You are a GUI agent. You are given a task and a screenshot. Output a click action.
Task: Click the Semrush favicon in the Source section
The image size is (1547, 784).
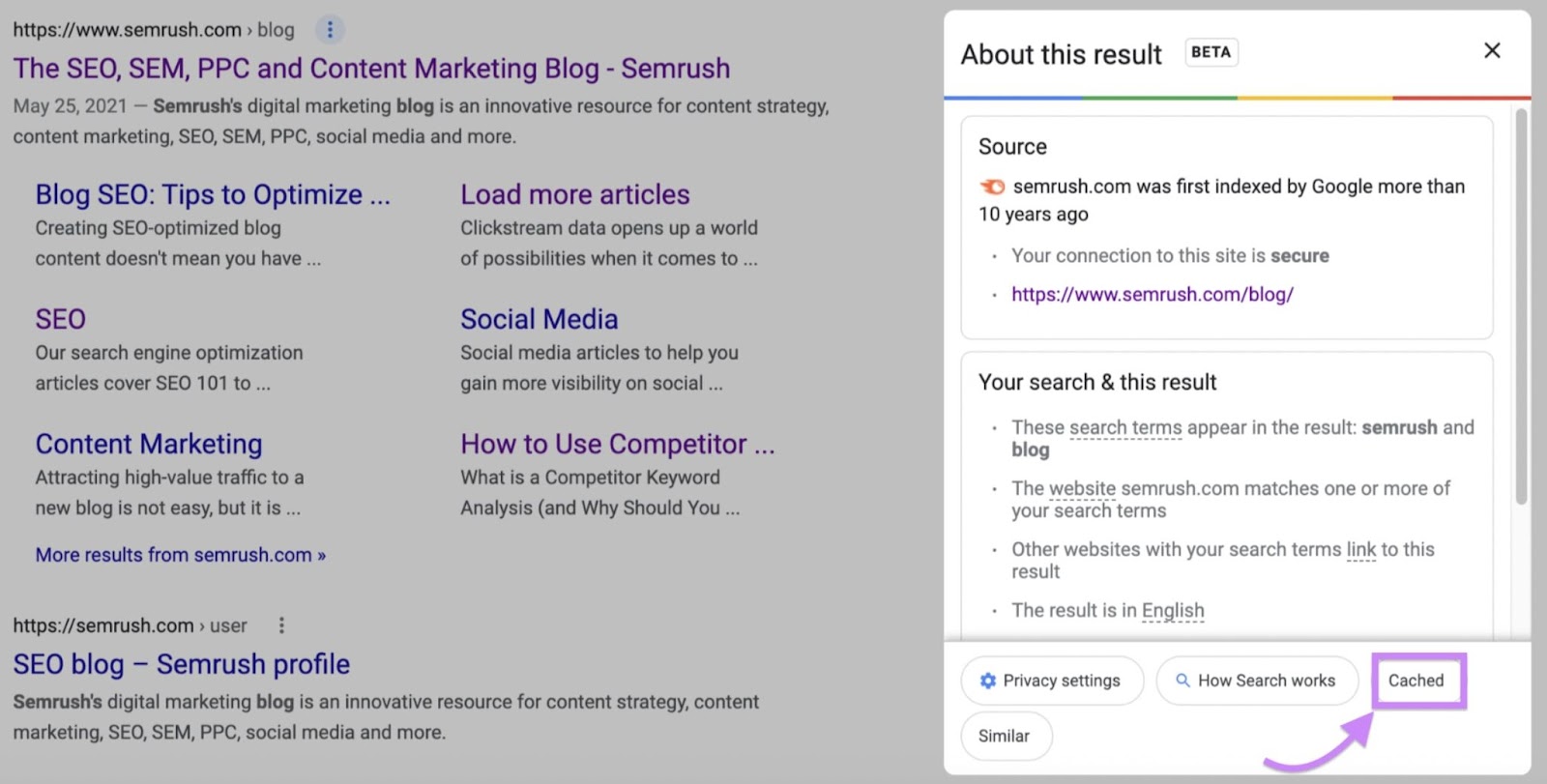(x=990, y=188)
